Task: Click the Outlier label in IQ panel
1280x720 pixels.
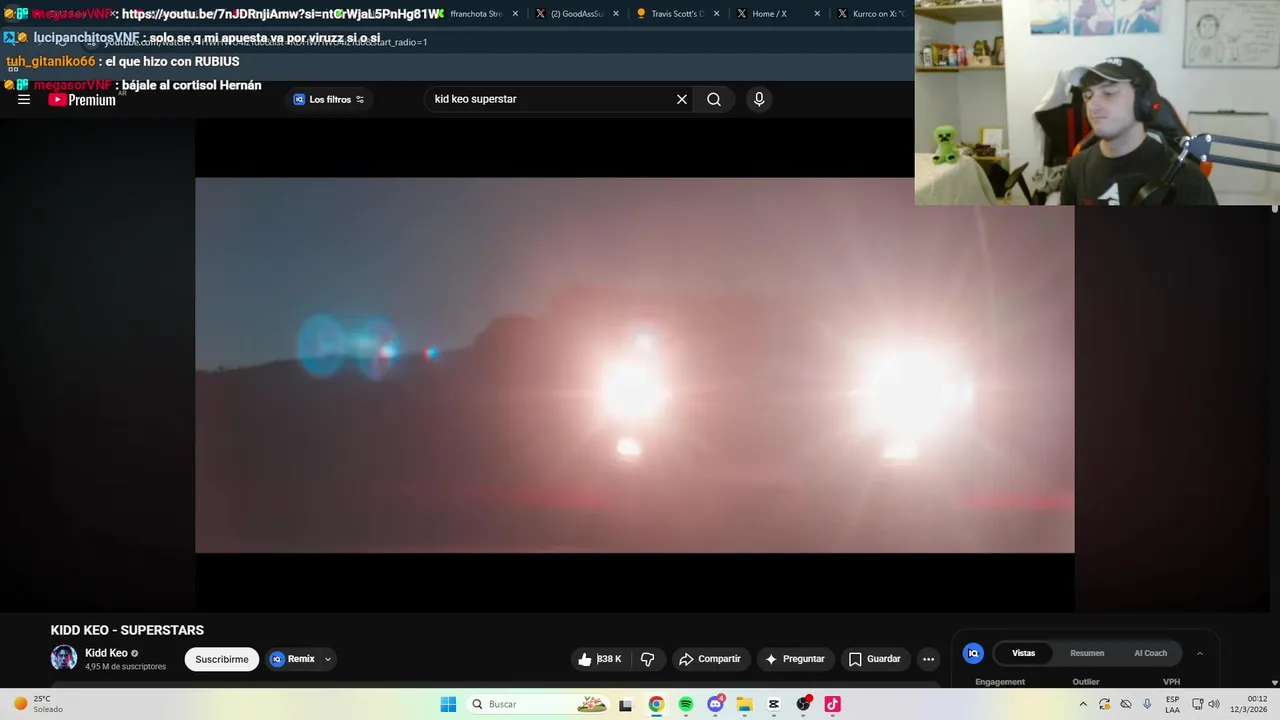Action: point(1086,682)
